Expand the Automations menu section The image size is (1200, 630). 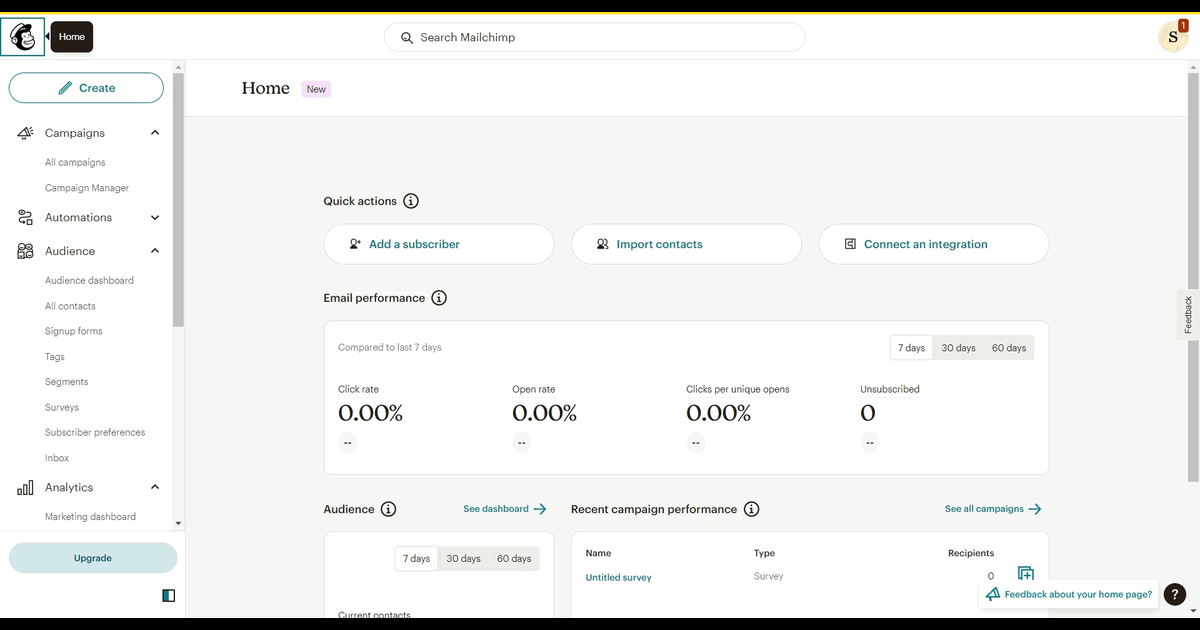[x=155, y=217]
